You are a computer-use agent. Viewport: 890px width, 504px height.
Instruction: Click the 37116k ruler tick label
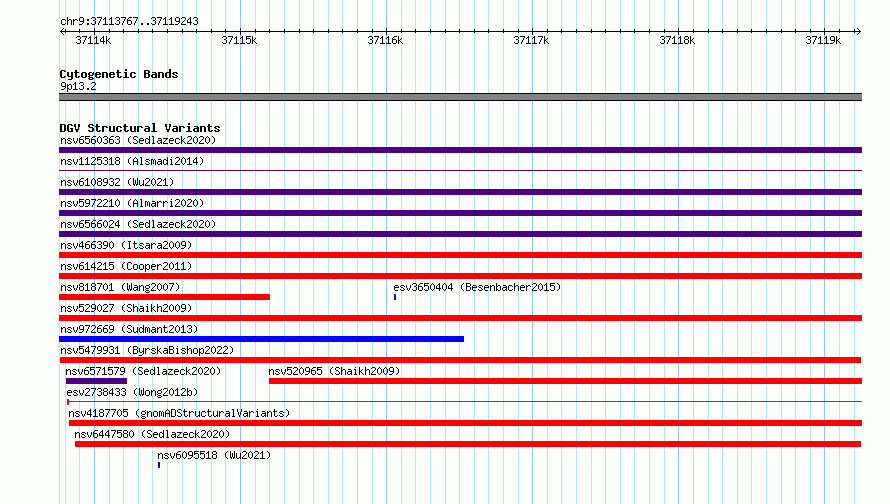(x=385, y=40)
